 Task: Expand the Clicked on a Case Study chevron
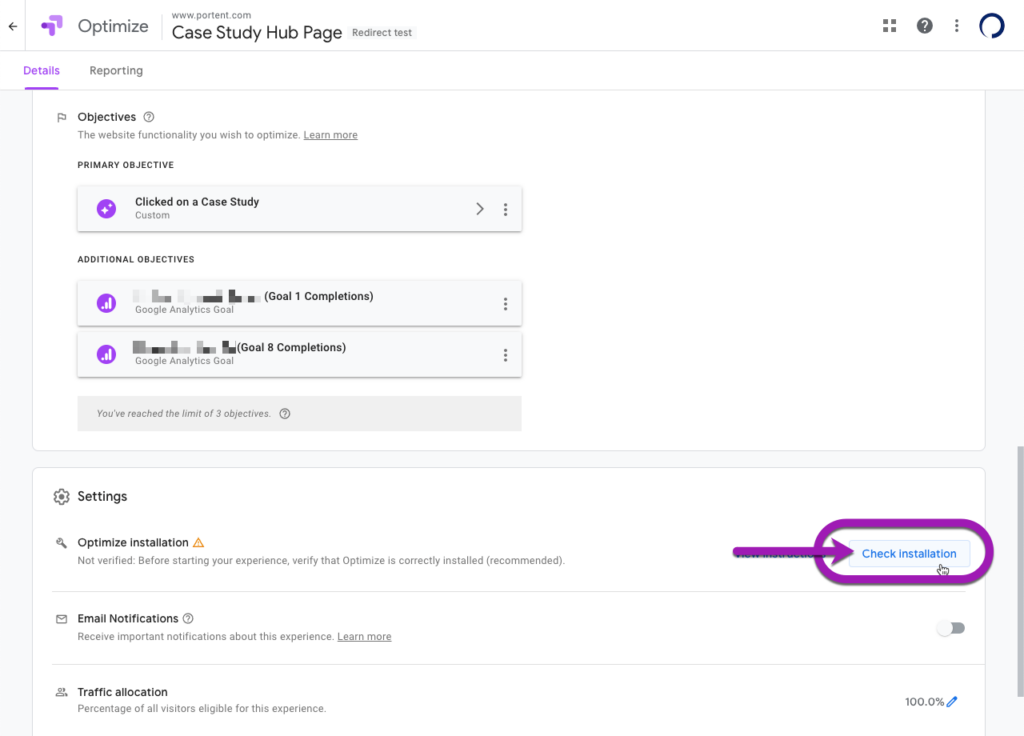click(x=480, y=209)
